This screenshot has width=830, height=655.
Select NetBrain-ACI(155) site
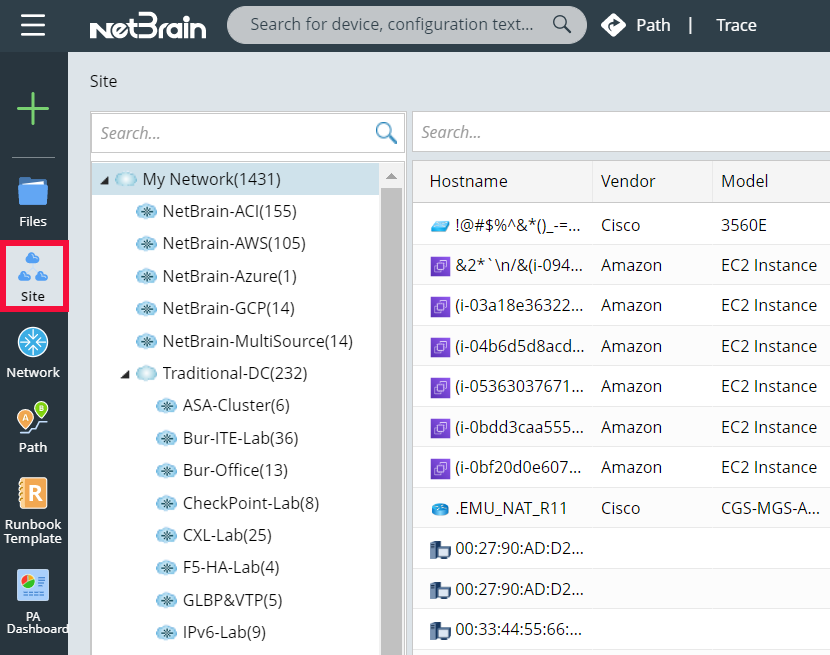229,211
